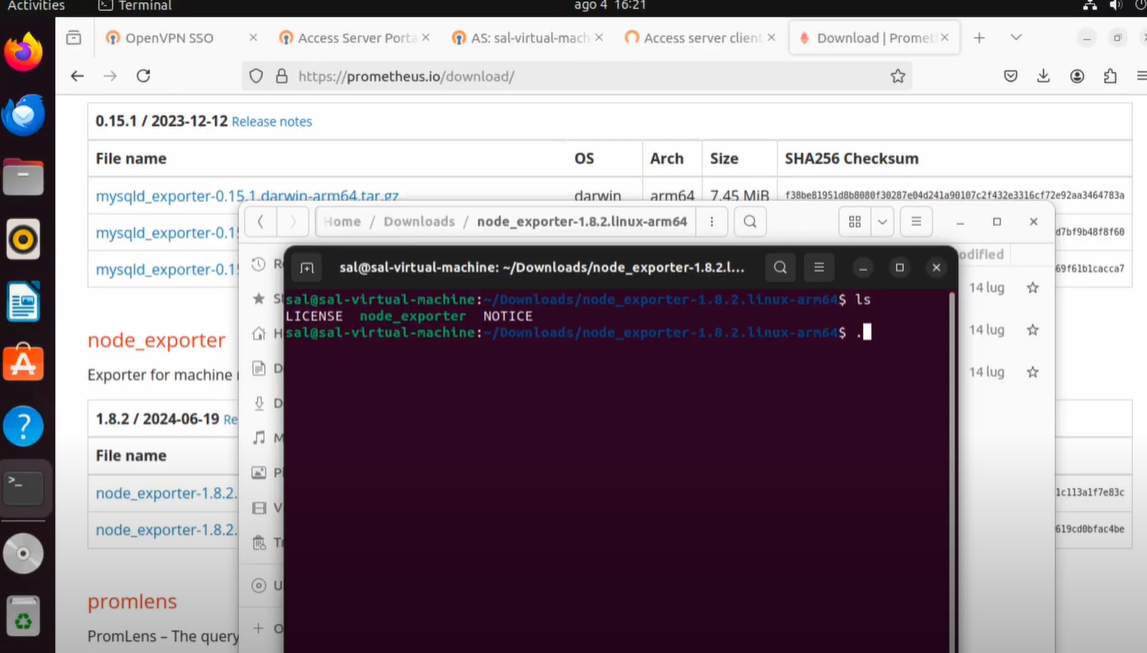Open search in the terminal header
The width and height of the screenshot is (1147, 653).
coord(781,268)
